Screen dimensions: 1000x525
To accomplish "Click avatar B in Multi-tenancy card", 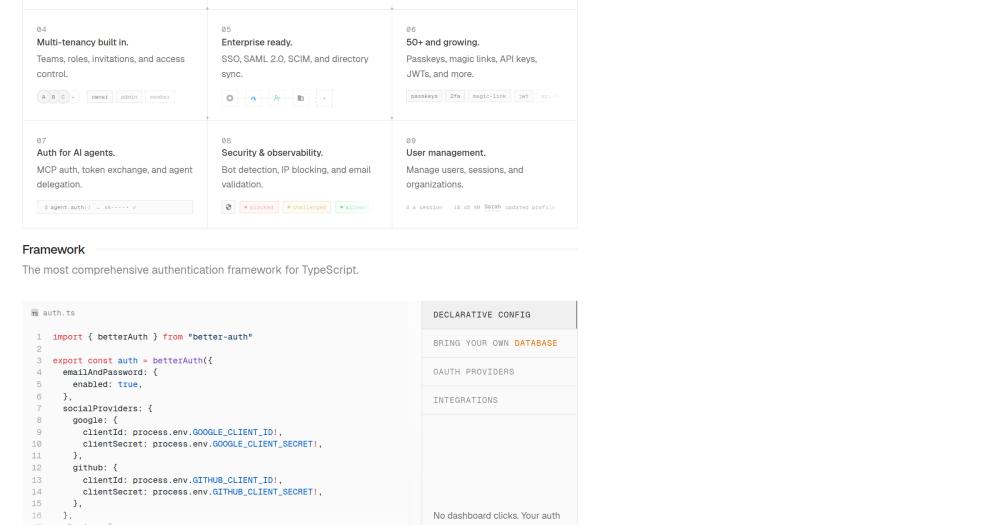I will click(53, 97).
